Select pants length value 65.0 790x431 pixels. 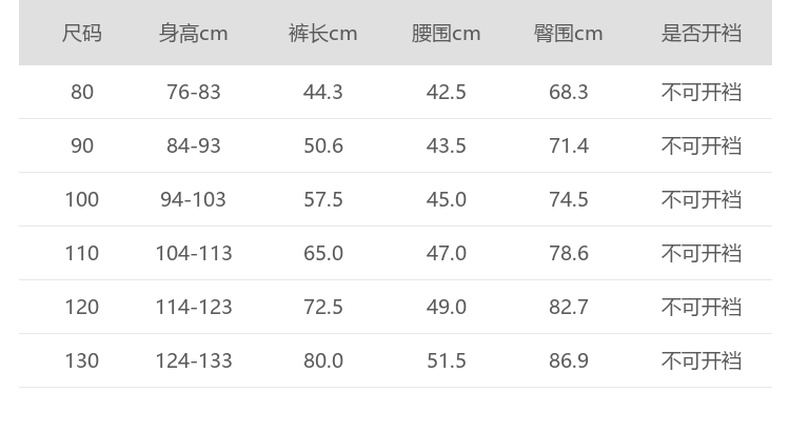coord(322,254)
